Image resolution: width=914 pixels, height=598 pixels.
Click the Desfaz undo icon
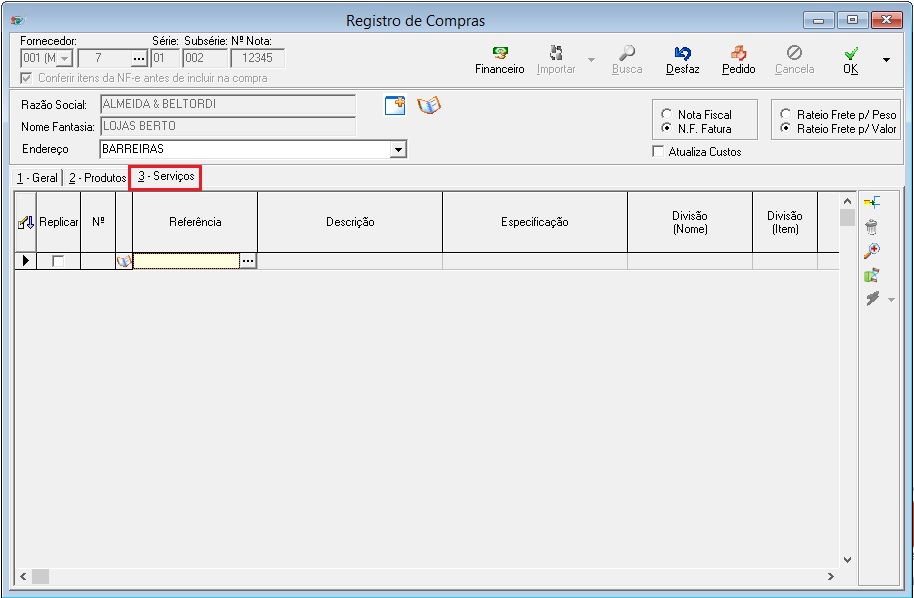tap(682, 59)
